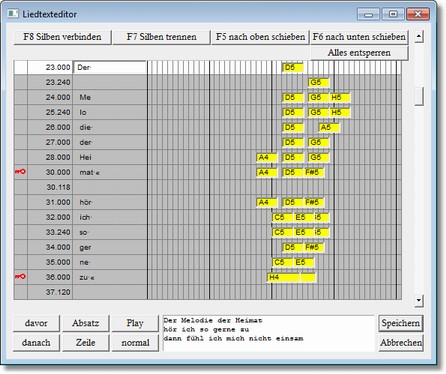Click the time value 30.118
The image size is (446, 374).
[58, 187]
